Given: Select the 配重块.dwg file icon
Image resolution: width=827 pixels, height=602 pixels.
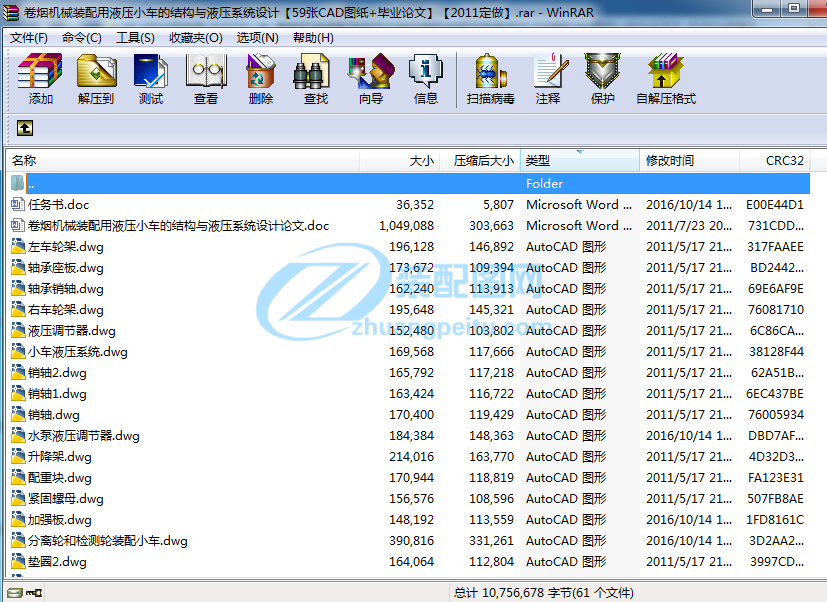Looking at the screenshot, I should click(18, 477).
